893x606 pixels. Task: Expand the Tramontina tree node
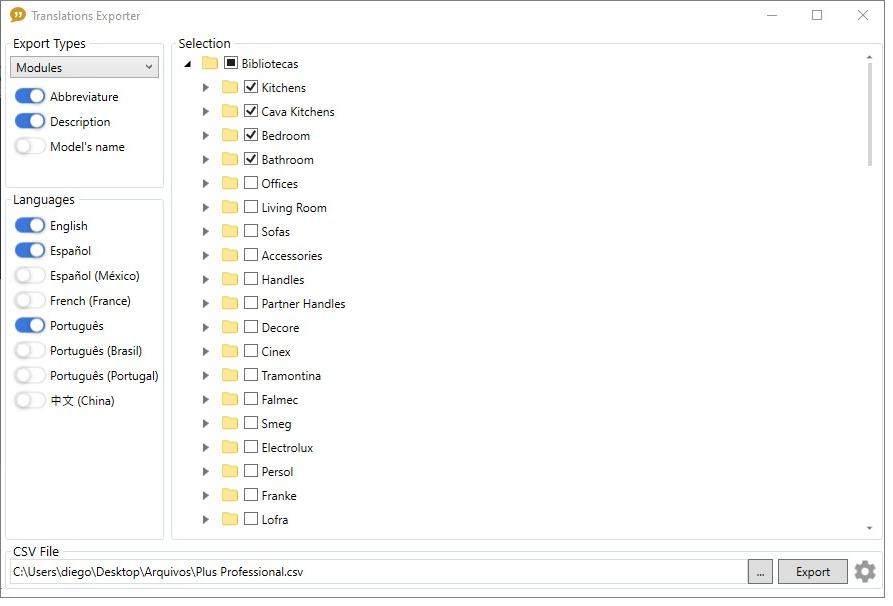click(207, 376)
